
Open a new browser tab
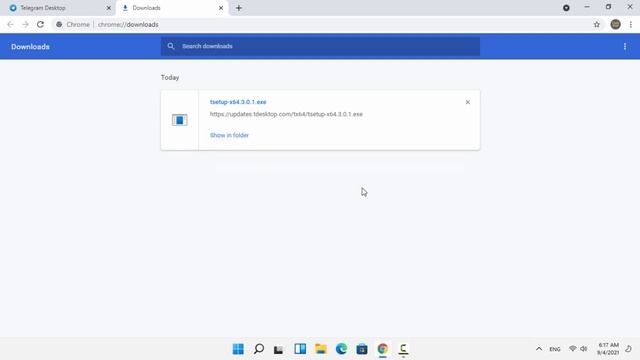pyautogui.click(x=239, y=8)
